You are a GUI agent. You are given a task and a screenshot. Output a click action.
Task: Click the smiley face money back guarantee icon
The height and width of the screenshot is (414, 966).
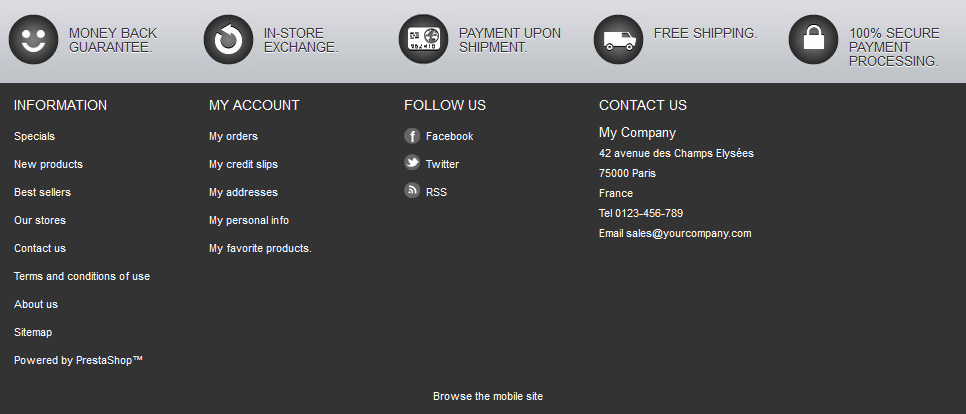coord(33,40)
